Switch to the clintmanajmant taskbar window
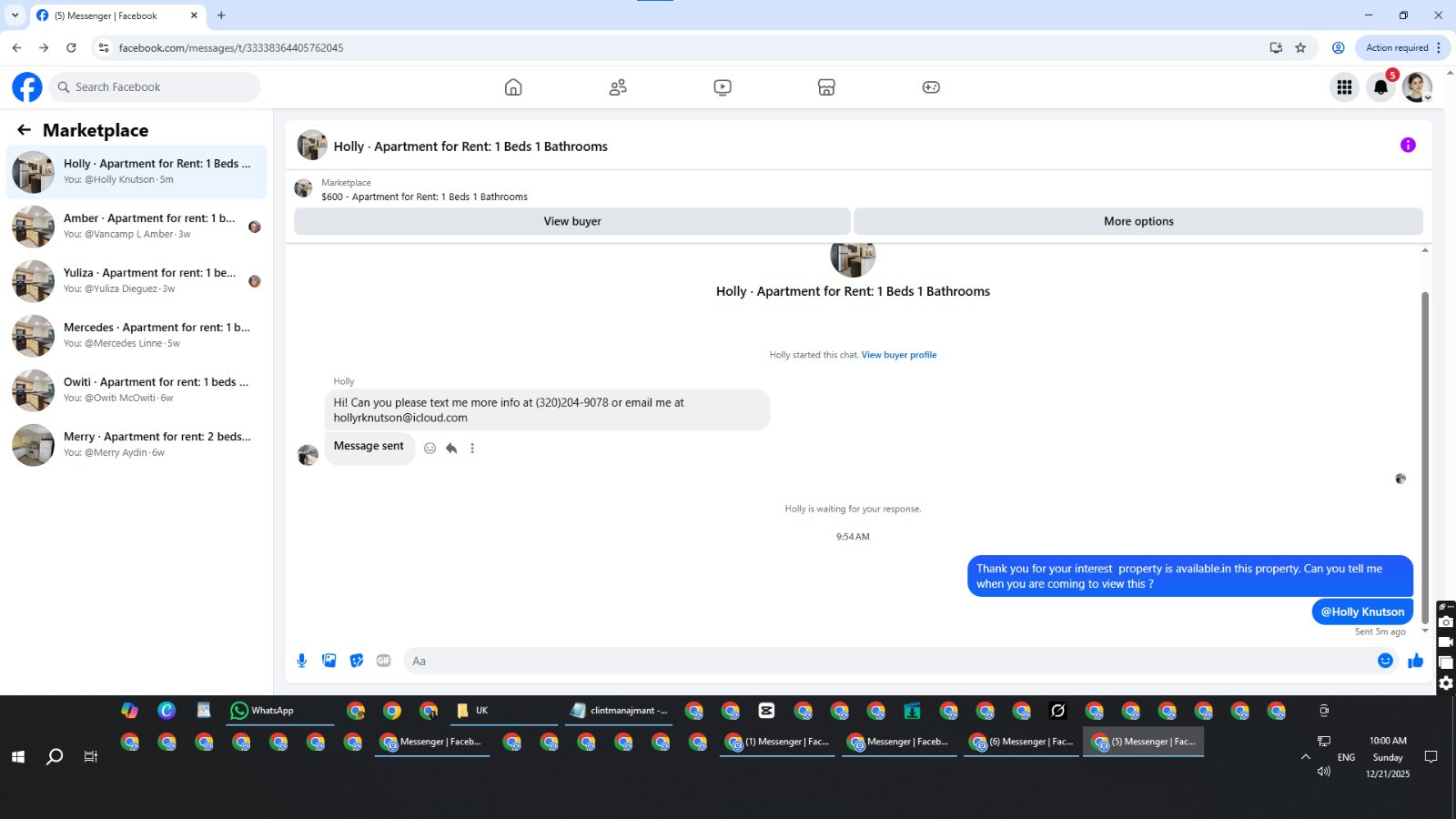 619,711
